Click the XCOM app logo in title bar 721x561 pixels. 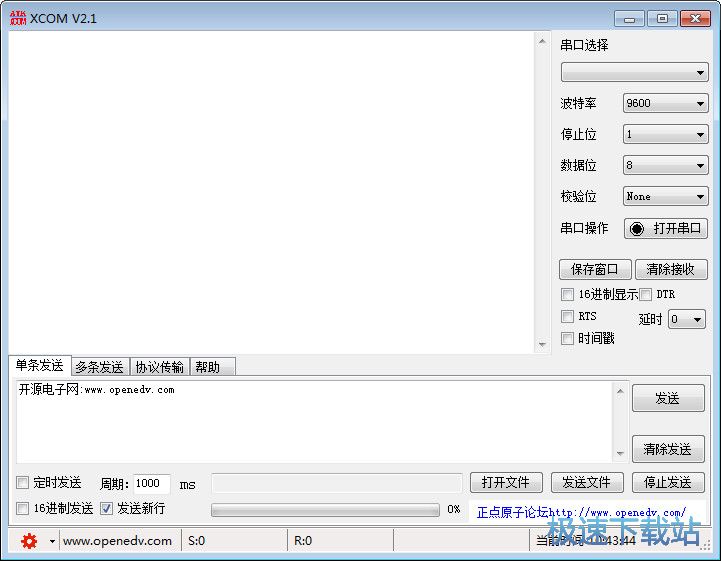(18, 18)
